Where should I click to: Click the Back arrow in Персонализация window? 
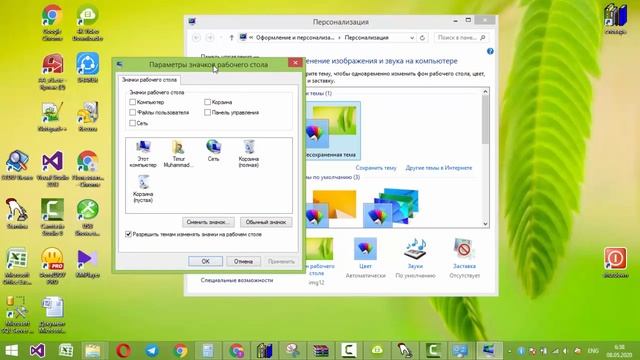pyautogui.click(x=196, y=38)
